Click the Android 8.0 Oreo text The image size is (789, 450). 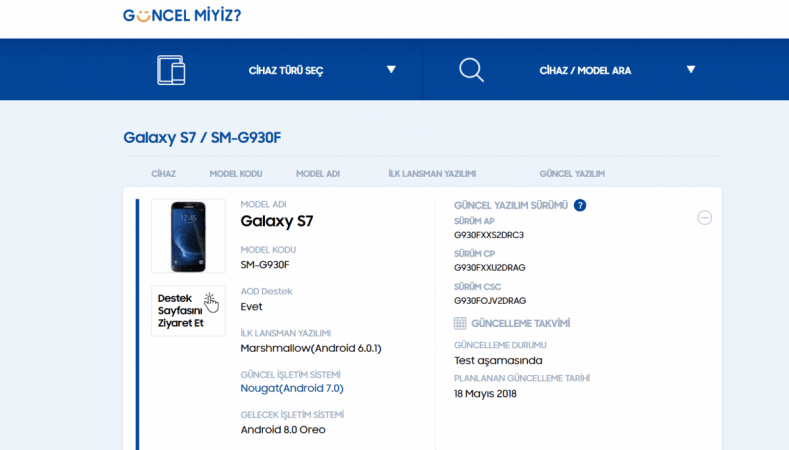(x=283, y=429)
